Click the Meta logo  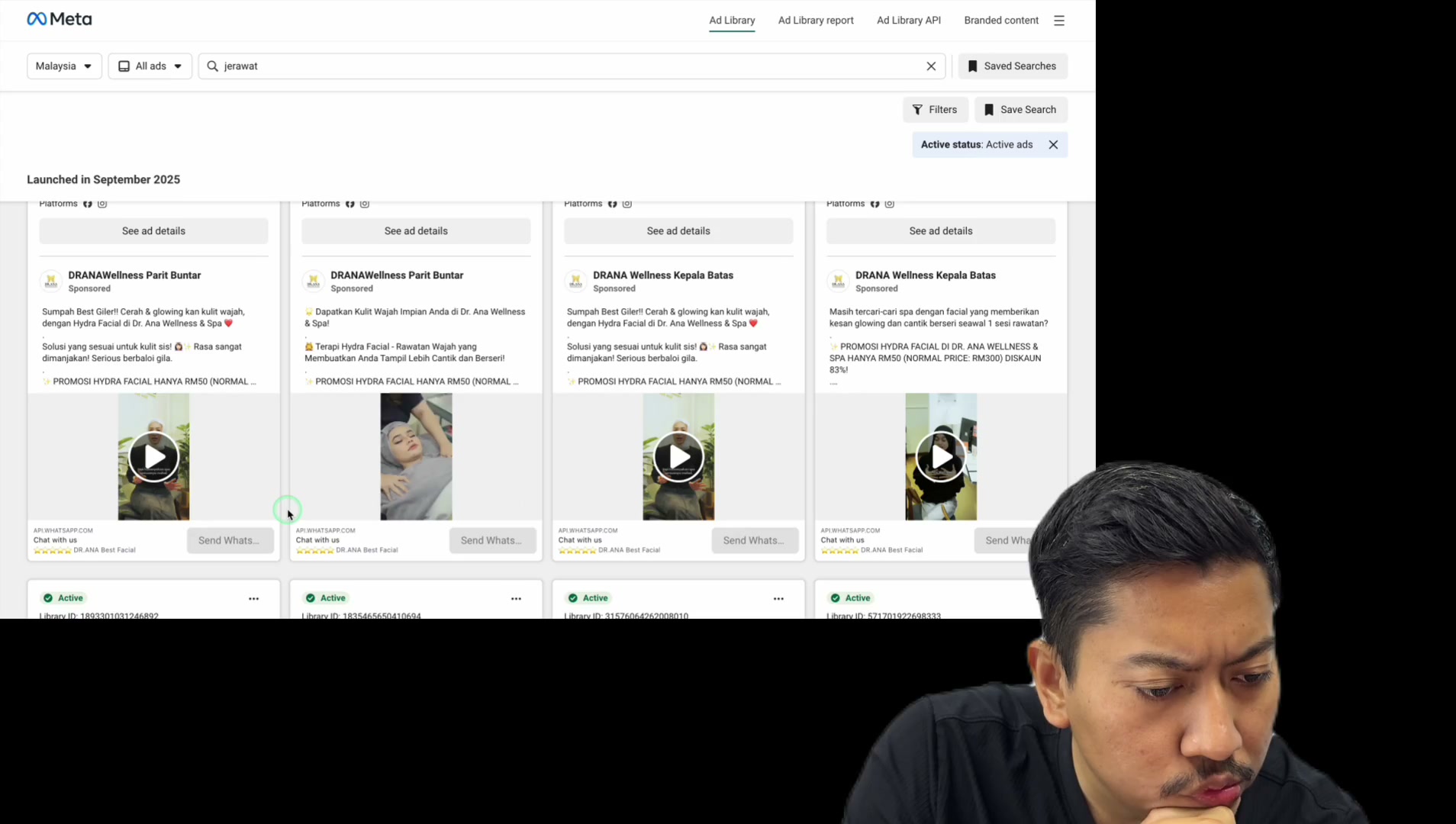(60, 19)
